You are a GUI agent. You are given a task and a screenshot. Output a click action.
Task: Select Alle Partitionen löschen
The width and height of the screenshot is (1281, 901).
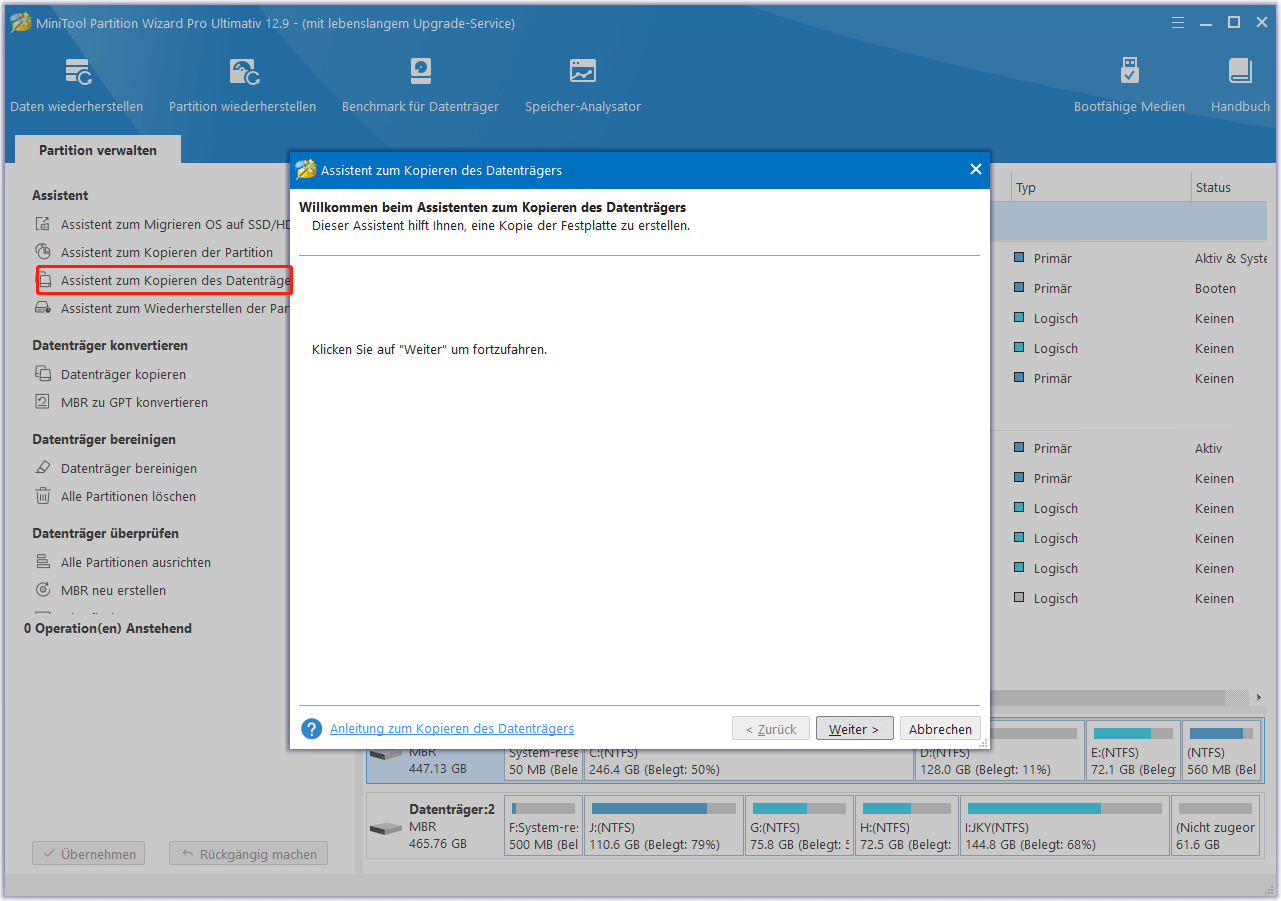coord(128,496)
